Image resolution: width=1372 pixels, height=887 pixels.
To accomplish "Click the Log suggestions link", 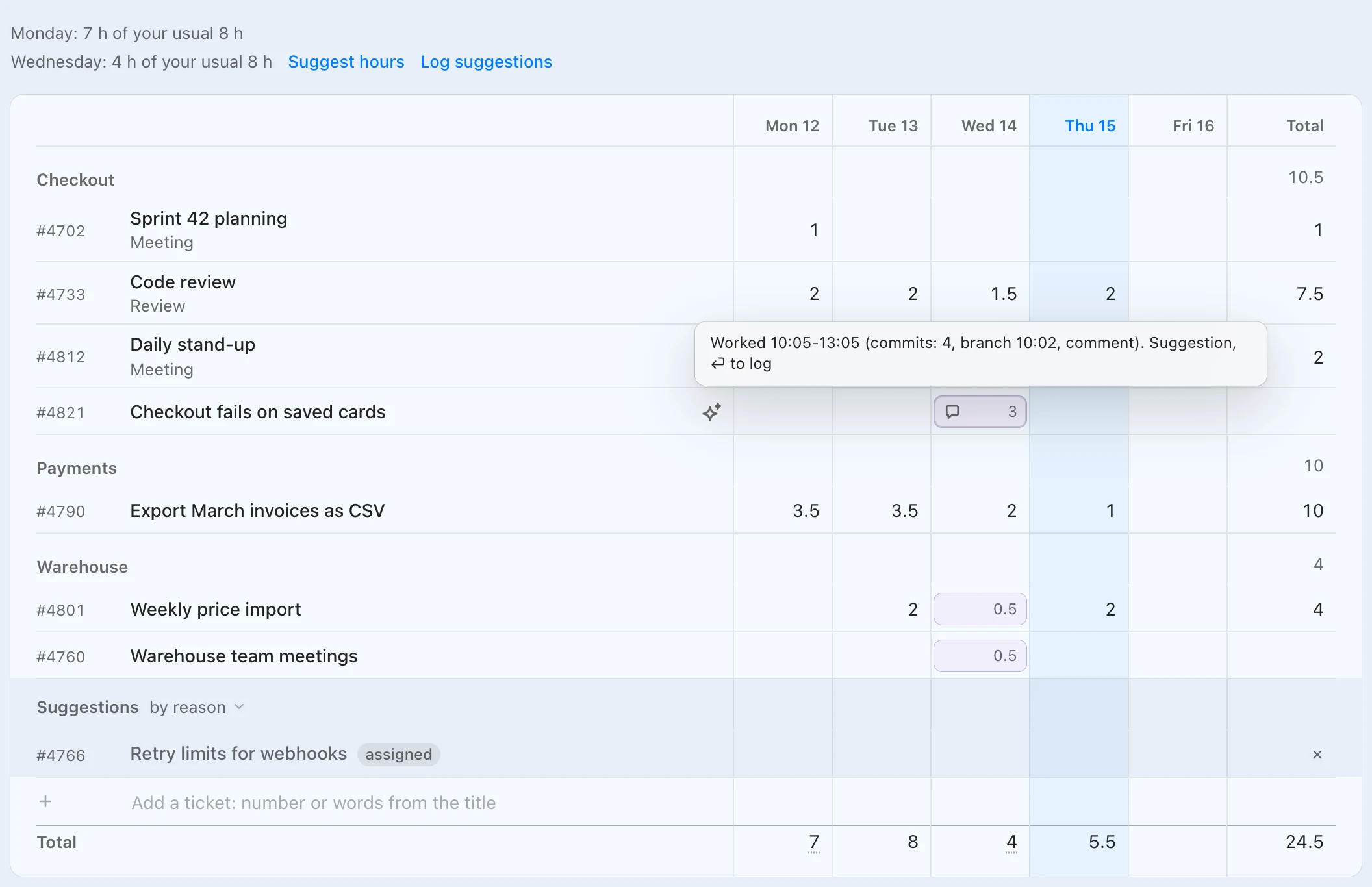I will (486, 62).
